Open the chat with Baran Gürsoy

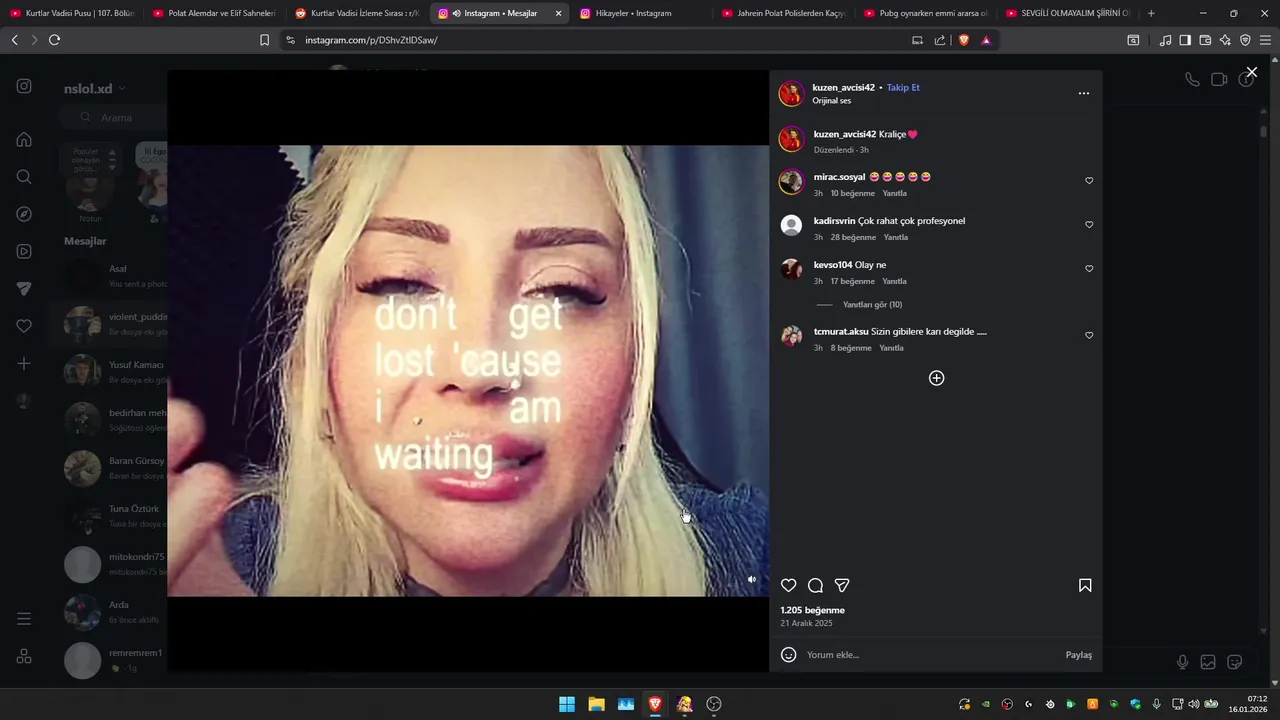click(110, 468)
